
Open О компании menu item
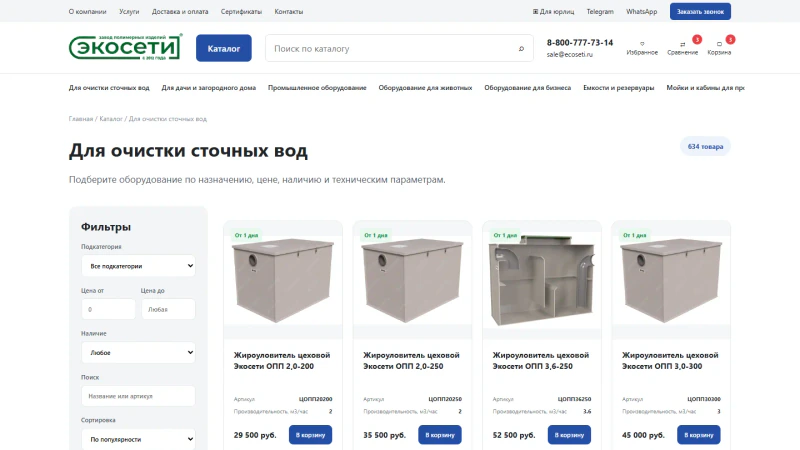point(87,11)
